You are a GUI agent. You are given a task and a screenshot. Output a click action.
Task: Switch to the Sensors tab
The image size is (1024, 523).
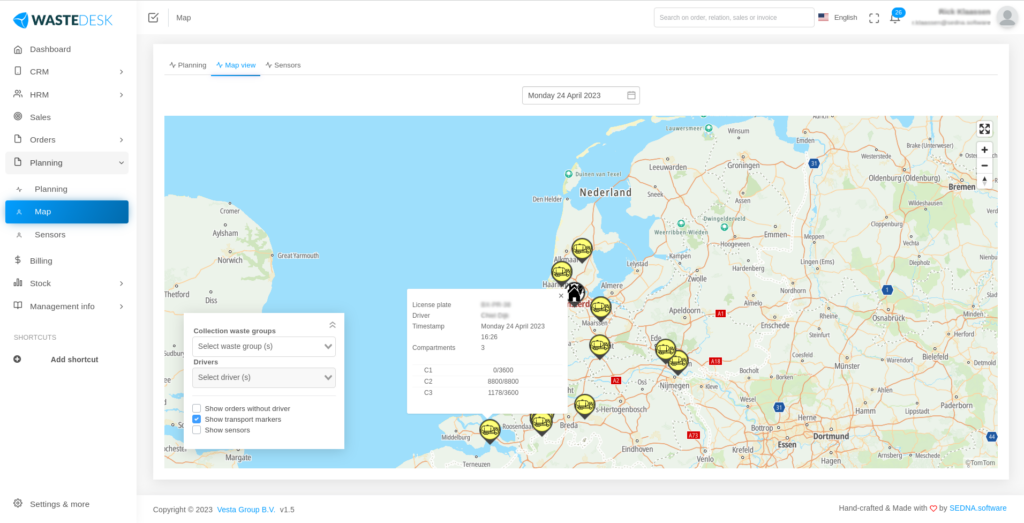click(x=283, y=65)
